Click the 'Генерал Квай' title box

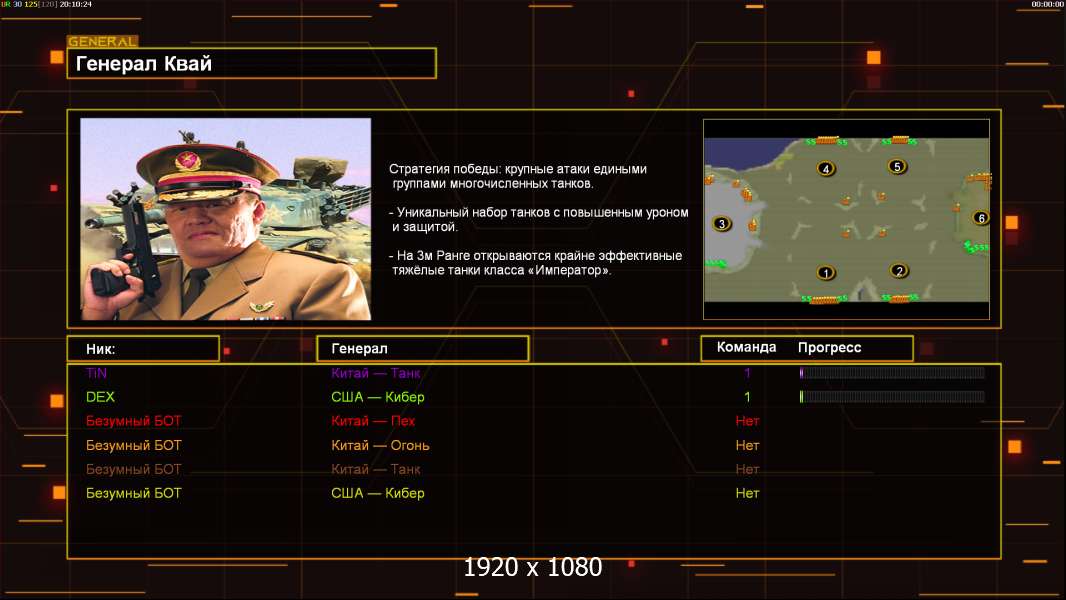pyautogui.click(x=252, y=63)
